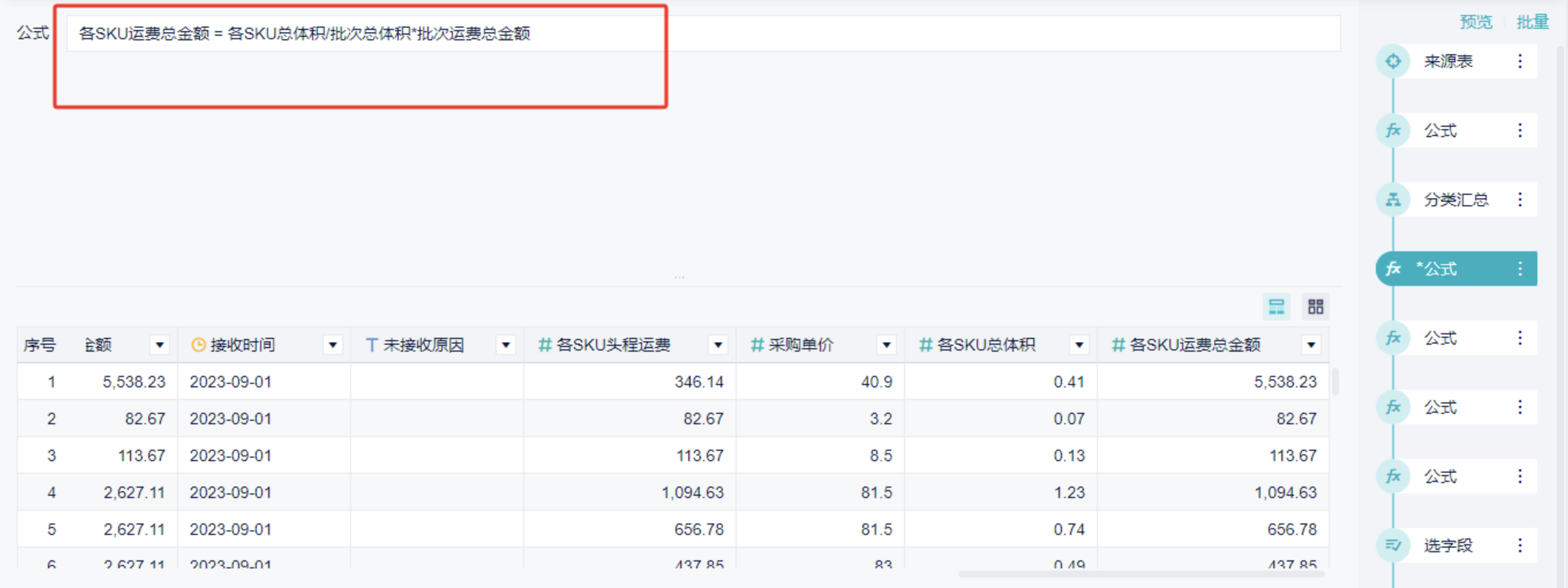1568x588 pixels.
Task: Open dropdown of 各SKU头程运费 column
Action: pos(718,345)
